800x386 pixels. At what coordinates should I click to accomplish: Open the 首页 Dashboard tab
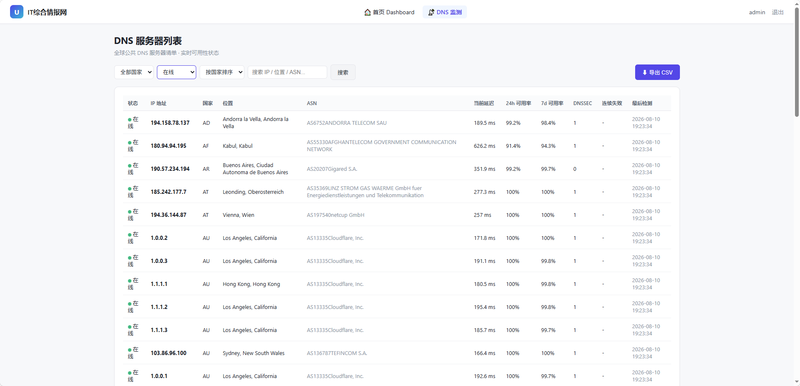[389, 12]
